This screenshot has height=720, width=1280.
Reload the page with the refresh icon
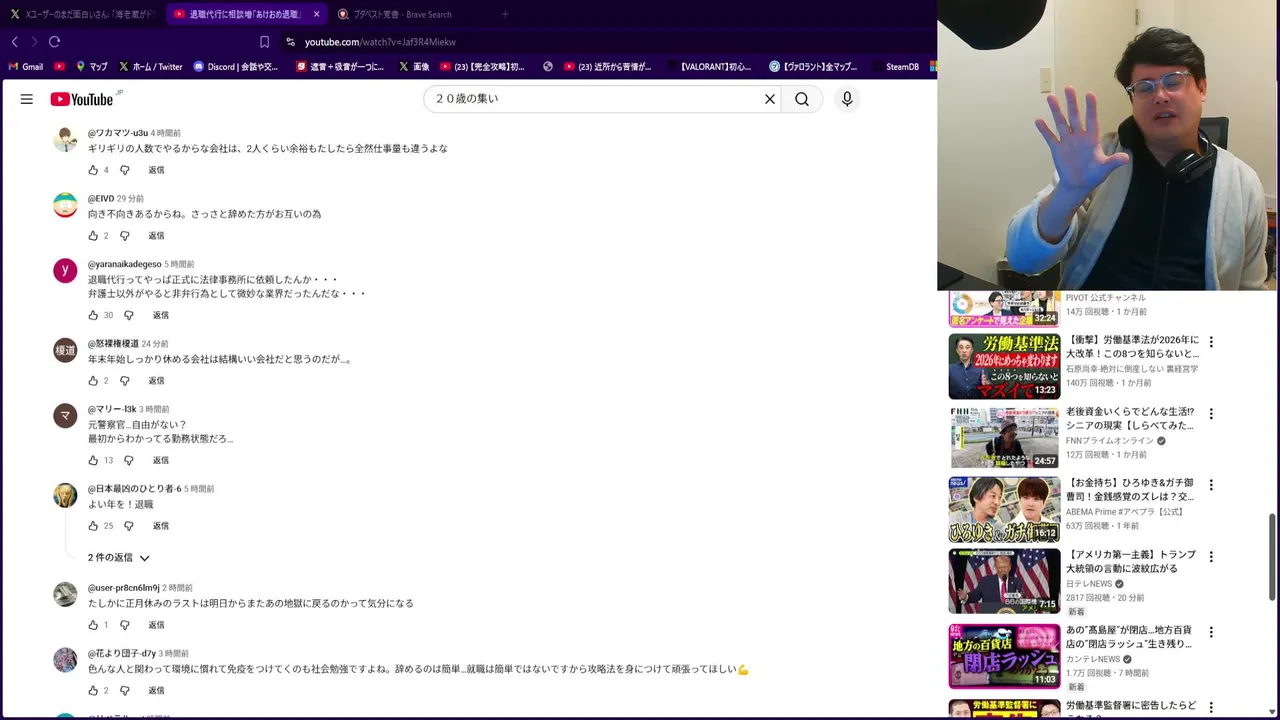click(x=54, y=42)
